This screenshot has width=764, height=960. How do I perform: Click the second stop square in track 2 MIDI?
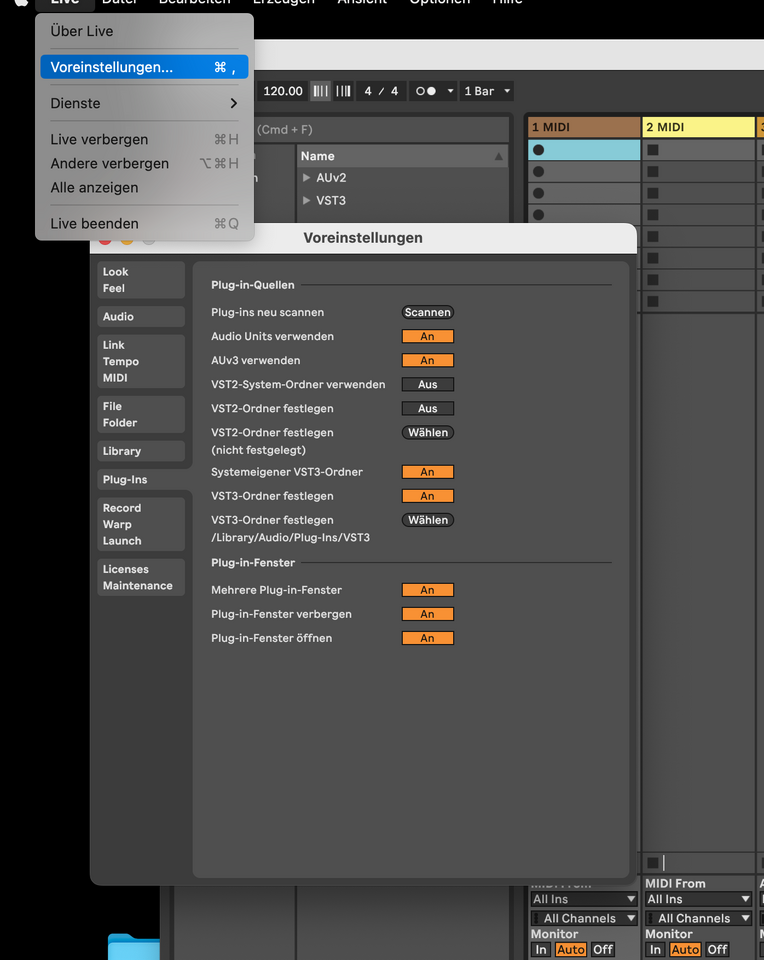pos(653,171)
